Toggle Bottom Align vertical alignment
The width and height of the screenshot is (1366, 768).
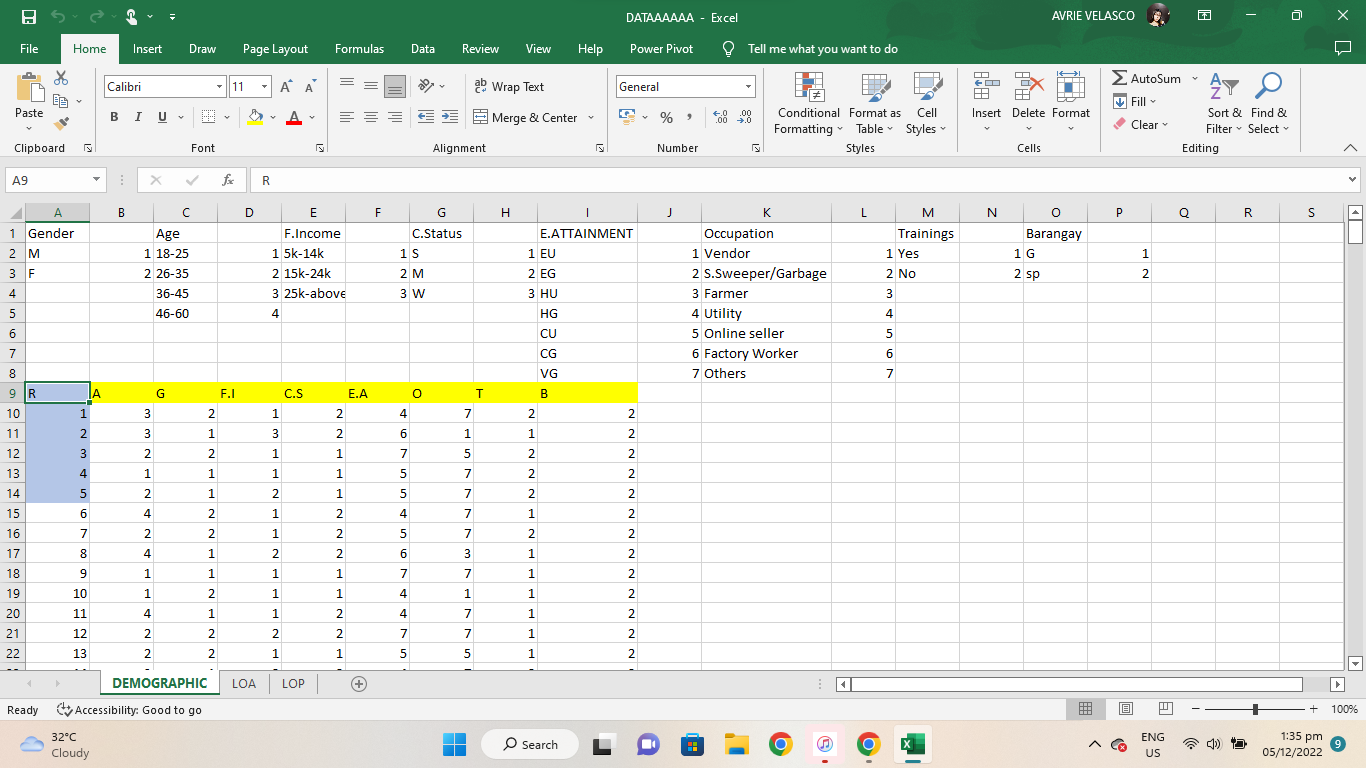[395, 87]
